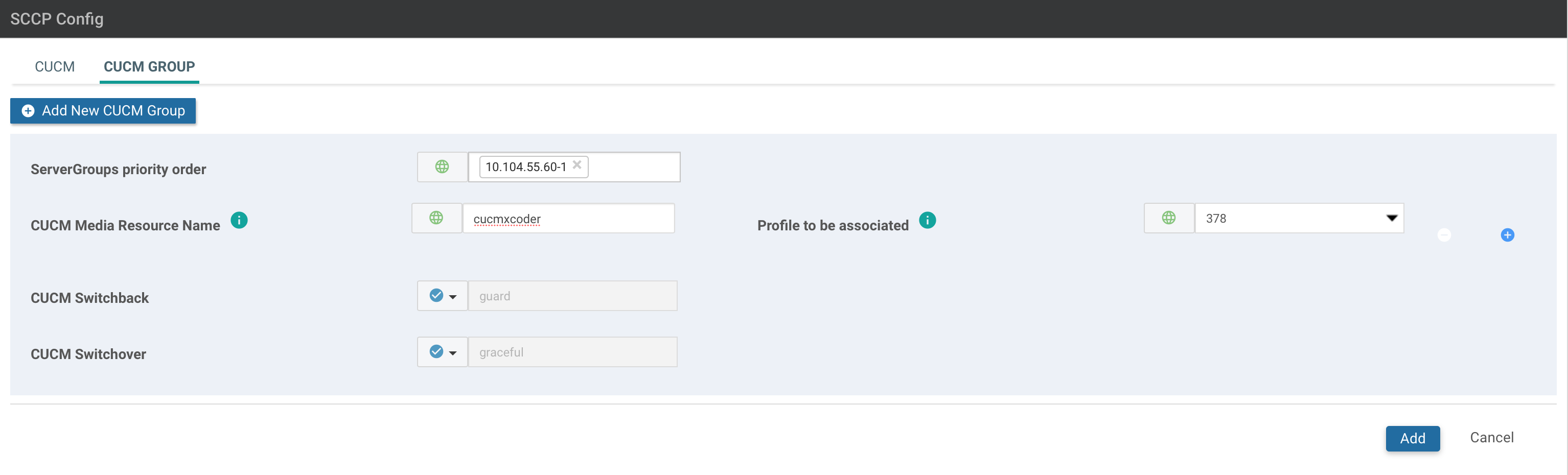This screenshot has width=1568, height=475.
Task: Click the info icon next to CUCM Media Resource Name
Action: click(239, 220)
